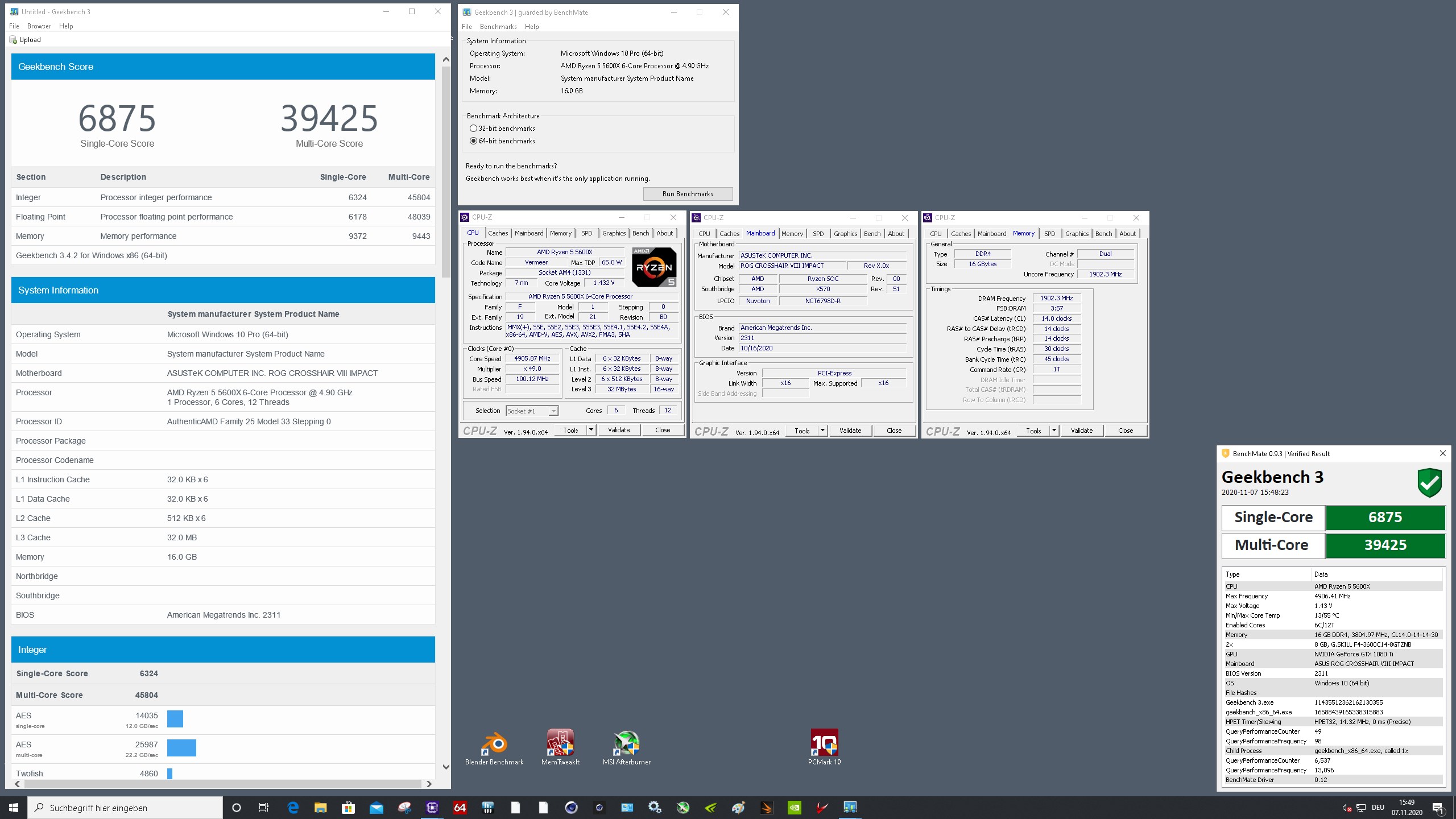
Task: Open the taskbar clock and date
Action: [x=1407, y=808]
